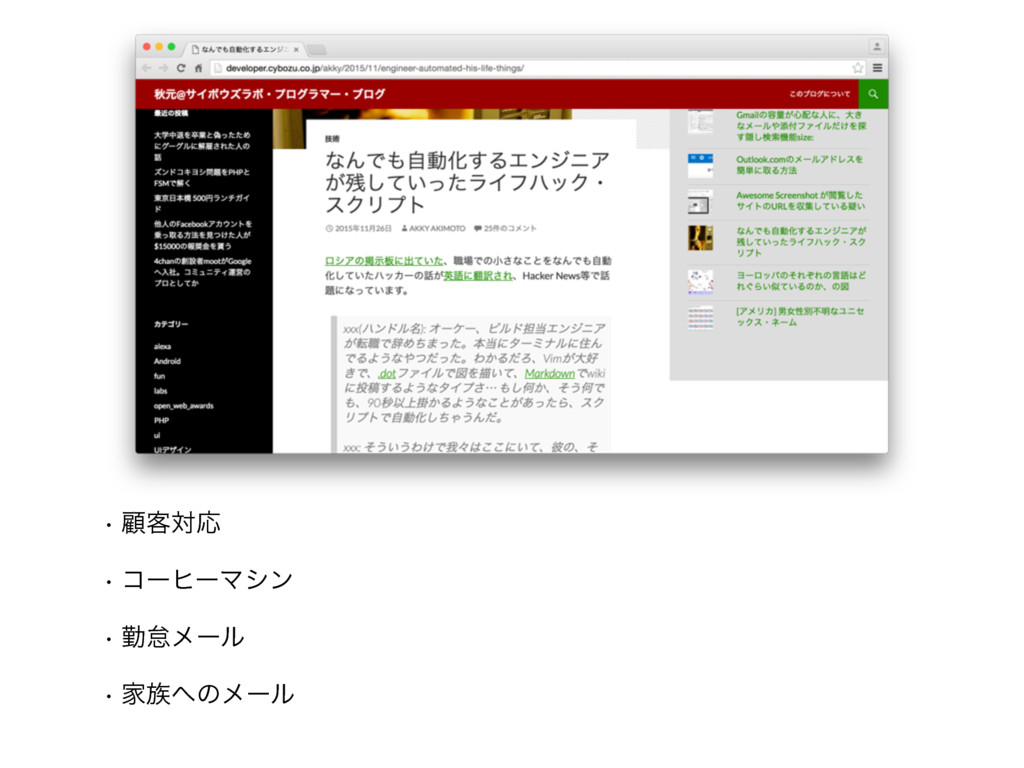
Task: Select the alexa category
Action: 163,347
